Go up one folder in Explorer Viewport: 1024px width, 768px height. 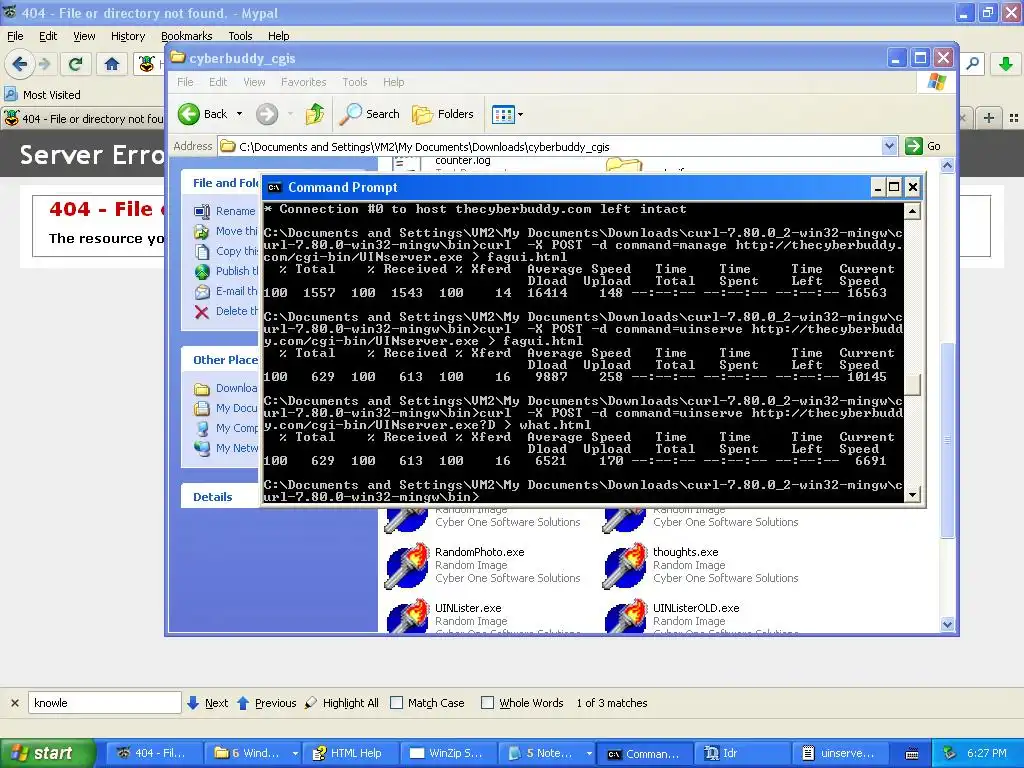tap(315, 114)
